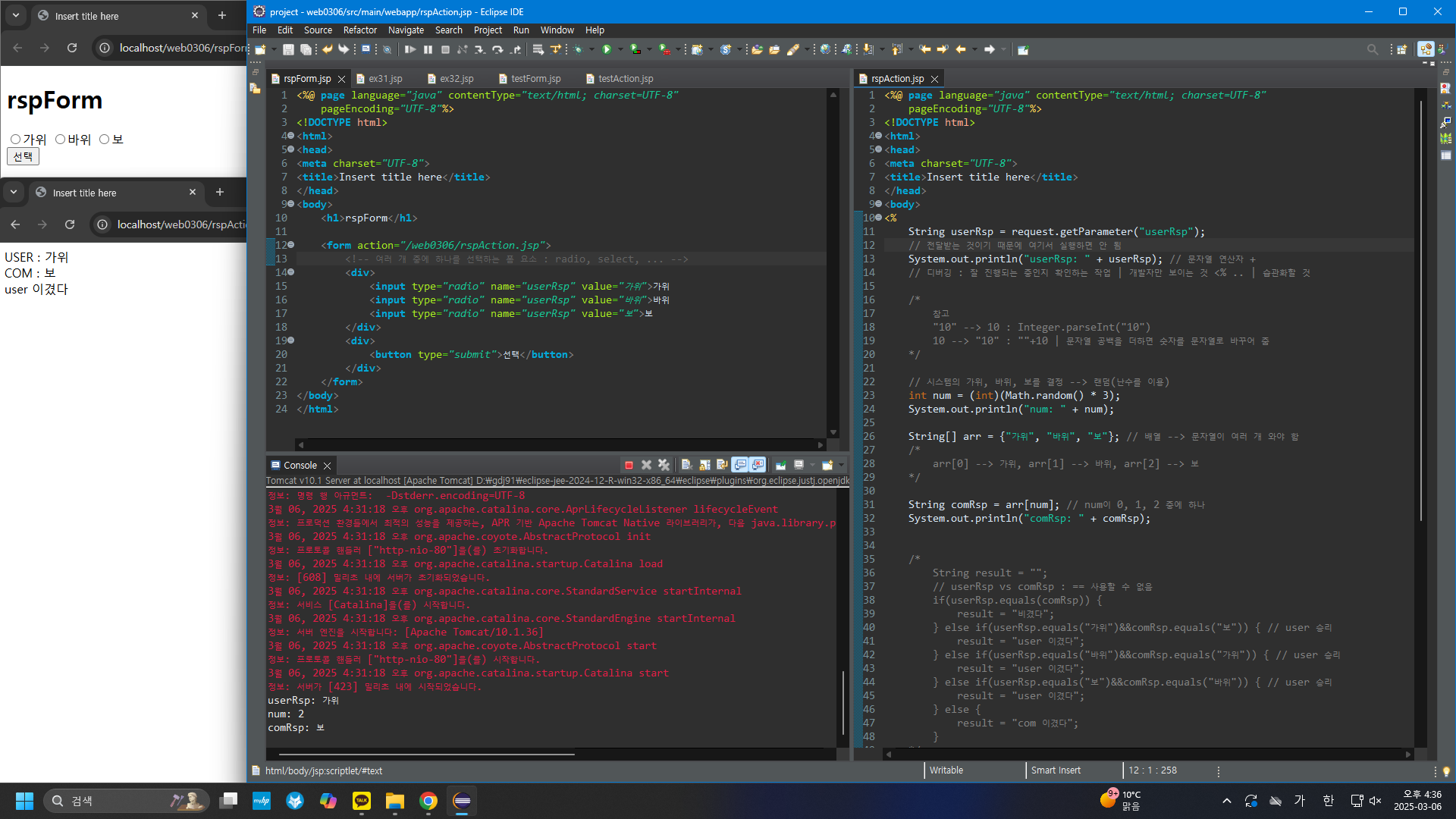
Task: Select the 가위 radio button
Action: click(x=15, y=140)
